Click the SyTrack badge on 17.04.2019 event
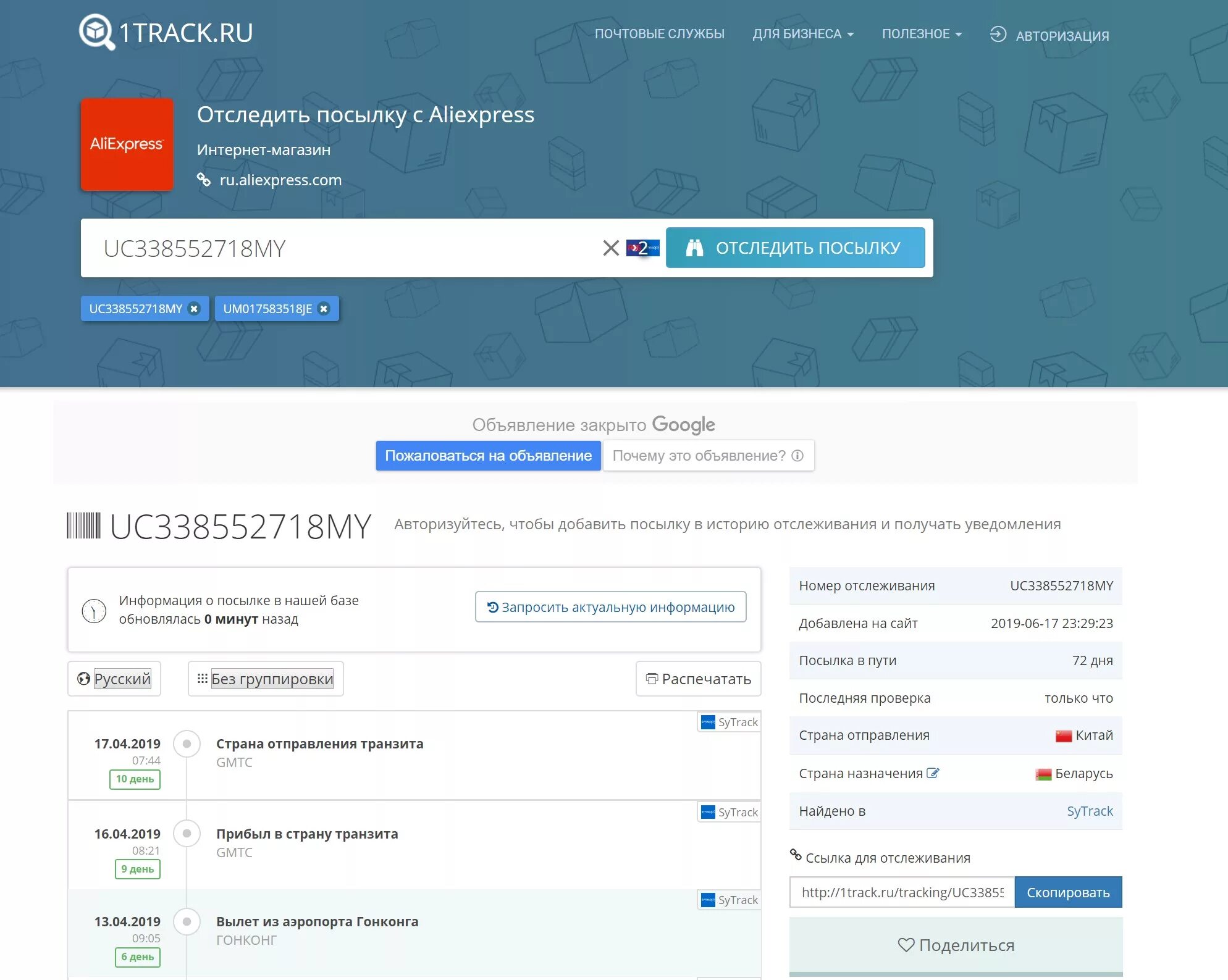This screenshot has height=980, width=1228. pos(730,722)
